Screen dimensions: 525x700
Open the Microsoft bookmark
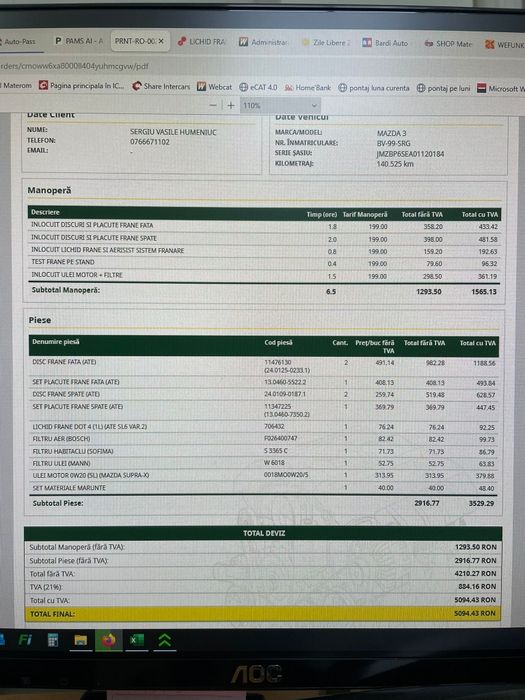pyautogui.click(x=501, y=89)
